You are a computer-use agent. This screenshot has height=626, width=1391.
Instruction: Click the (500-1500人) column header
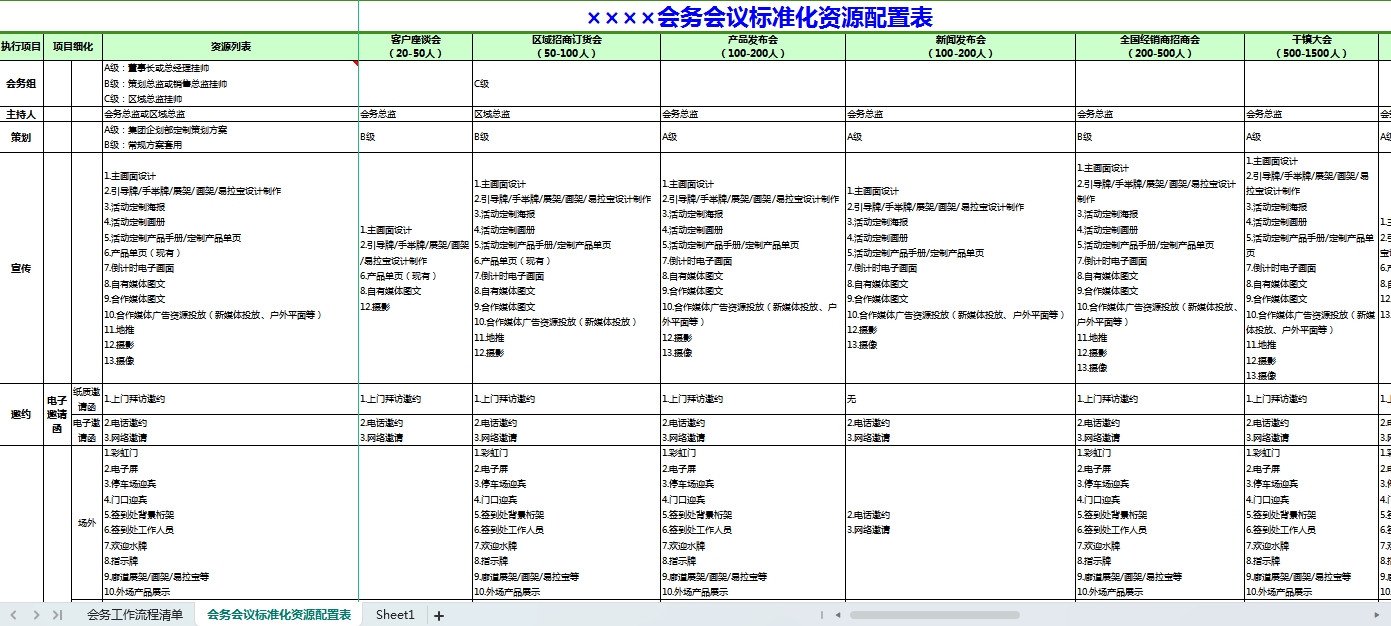tap(1312, 46)
